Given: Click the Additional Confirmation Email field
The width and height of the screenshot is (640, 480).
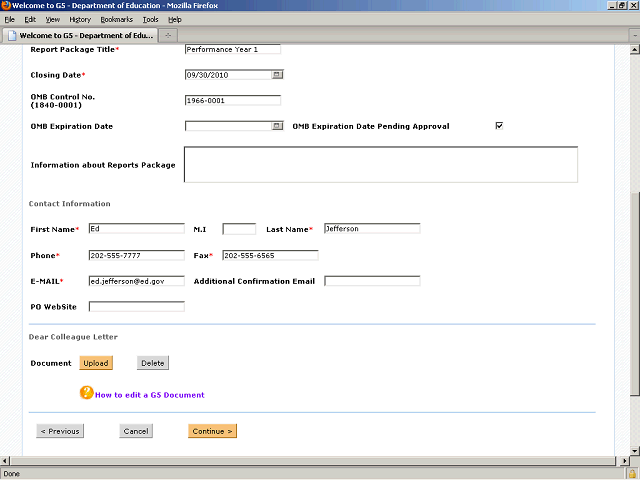Looking at the screenshot, I should (372, 281).
